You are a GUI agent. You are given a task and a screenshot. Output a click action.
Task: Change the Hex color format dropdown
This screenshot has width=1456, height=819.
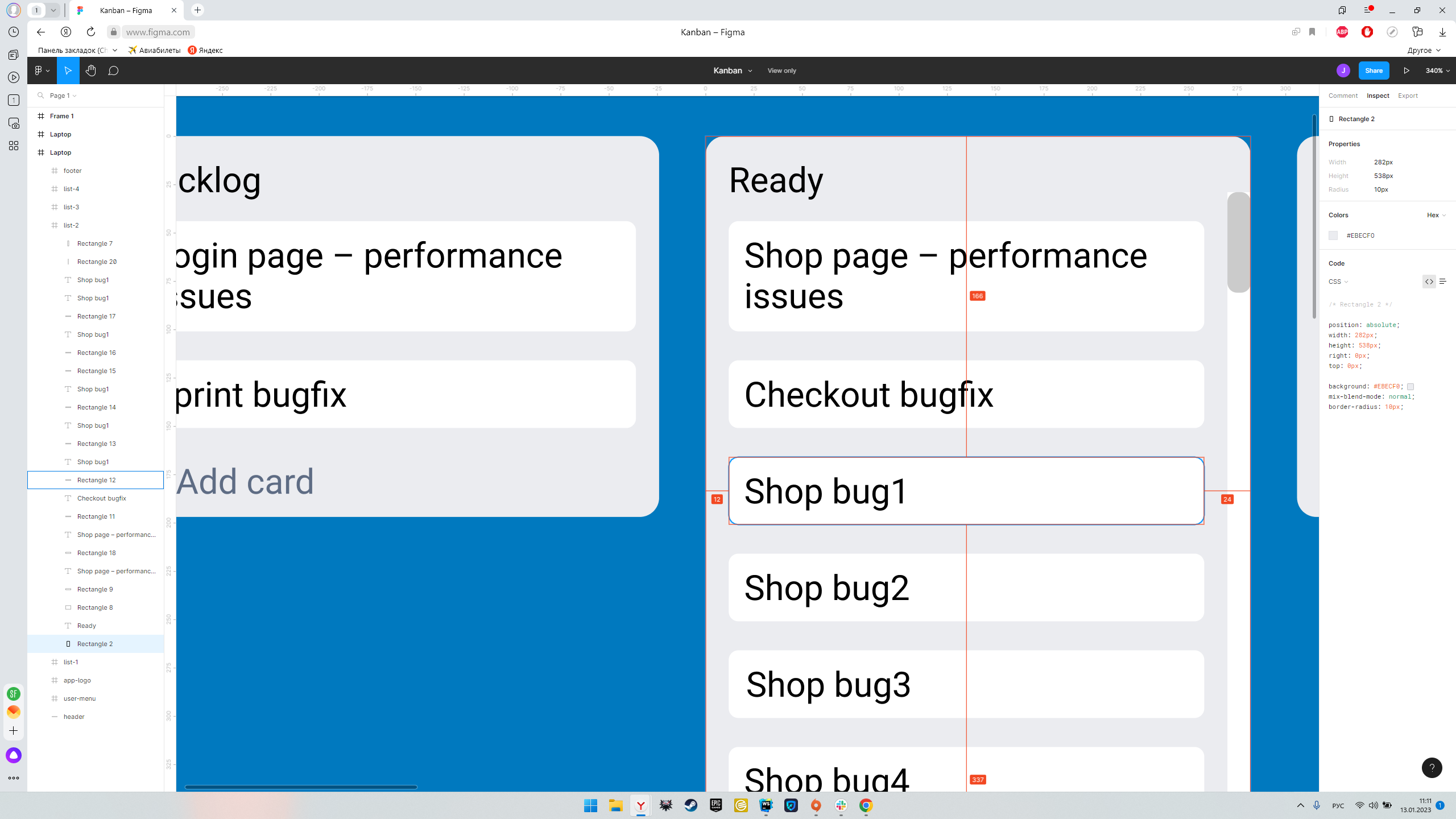pyautogui.click(x=1436, y=215)
